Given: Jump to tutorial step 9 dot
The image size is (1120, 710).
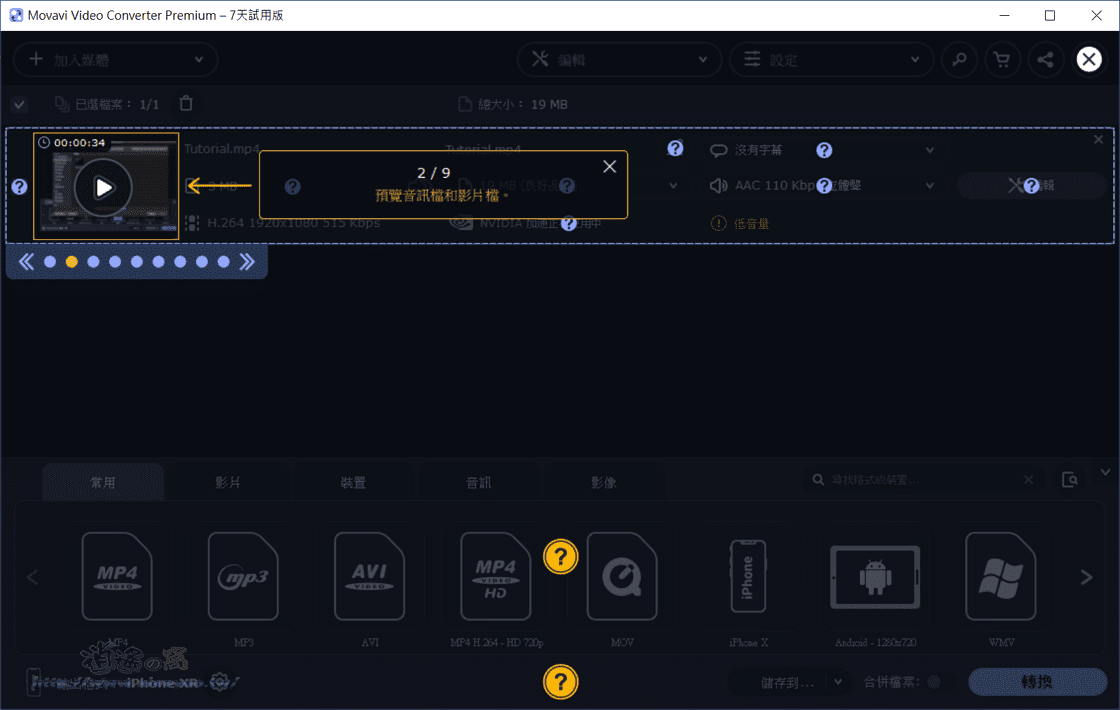Looking at the screenshot, I should pos(224,262).
